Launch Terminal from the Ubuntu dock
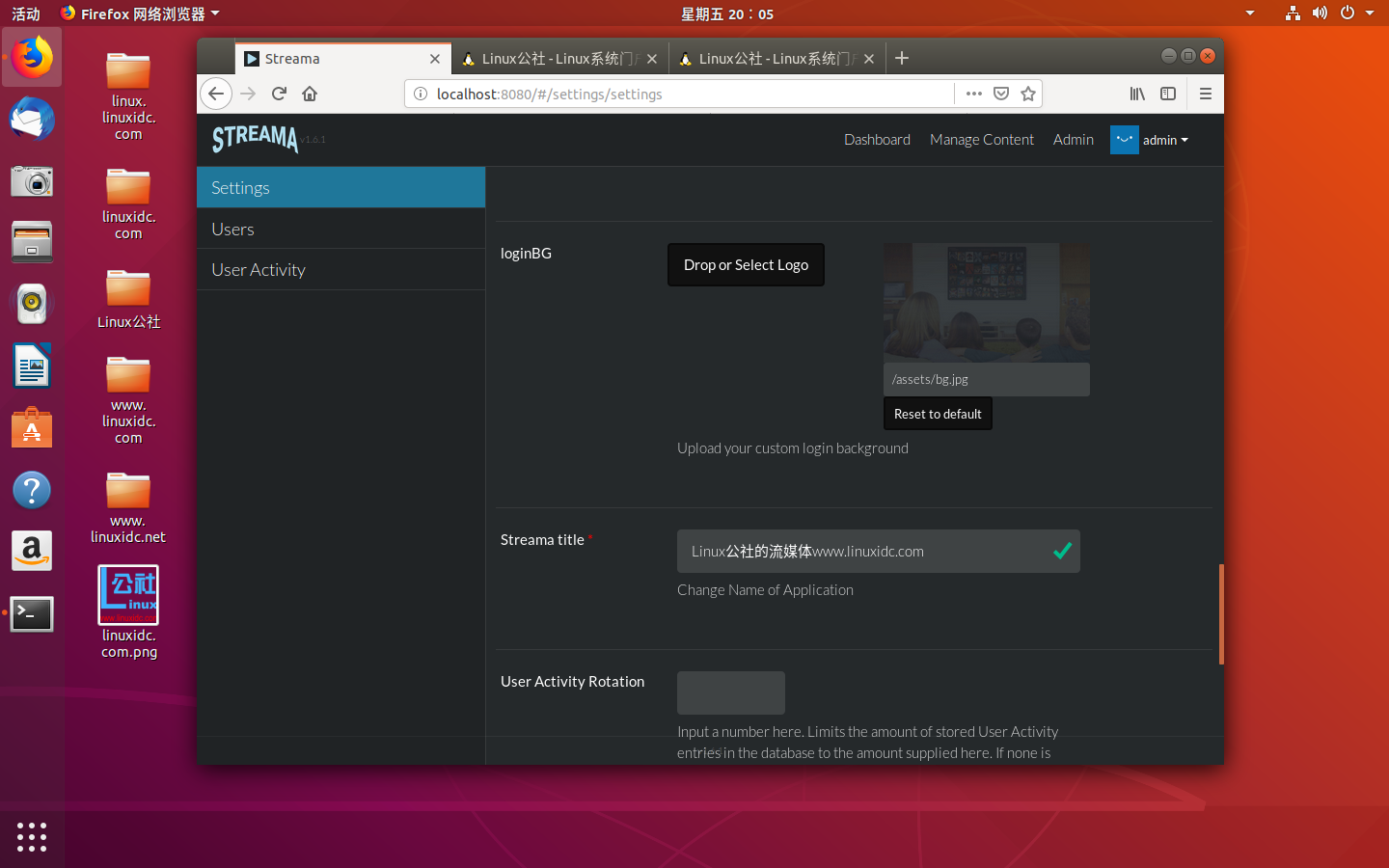The height and width of the screenshot is (868, 1389). coord(32,613)
